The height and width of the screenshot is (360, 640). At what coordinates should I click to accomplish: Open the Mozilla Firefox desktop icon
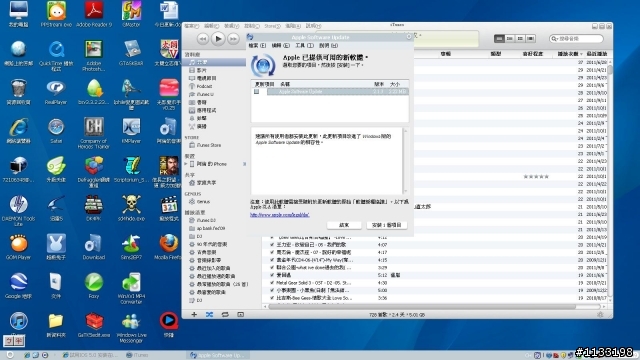pyautogui.click(x=168, y=247)
